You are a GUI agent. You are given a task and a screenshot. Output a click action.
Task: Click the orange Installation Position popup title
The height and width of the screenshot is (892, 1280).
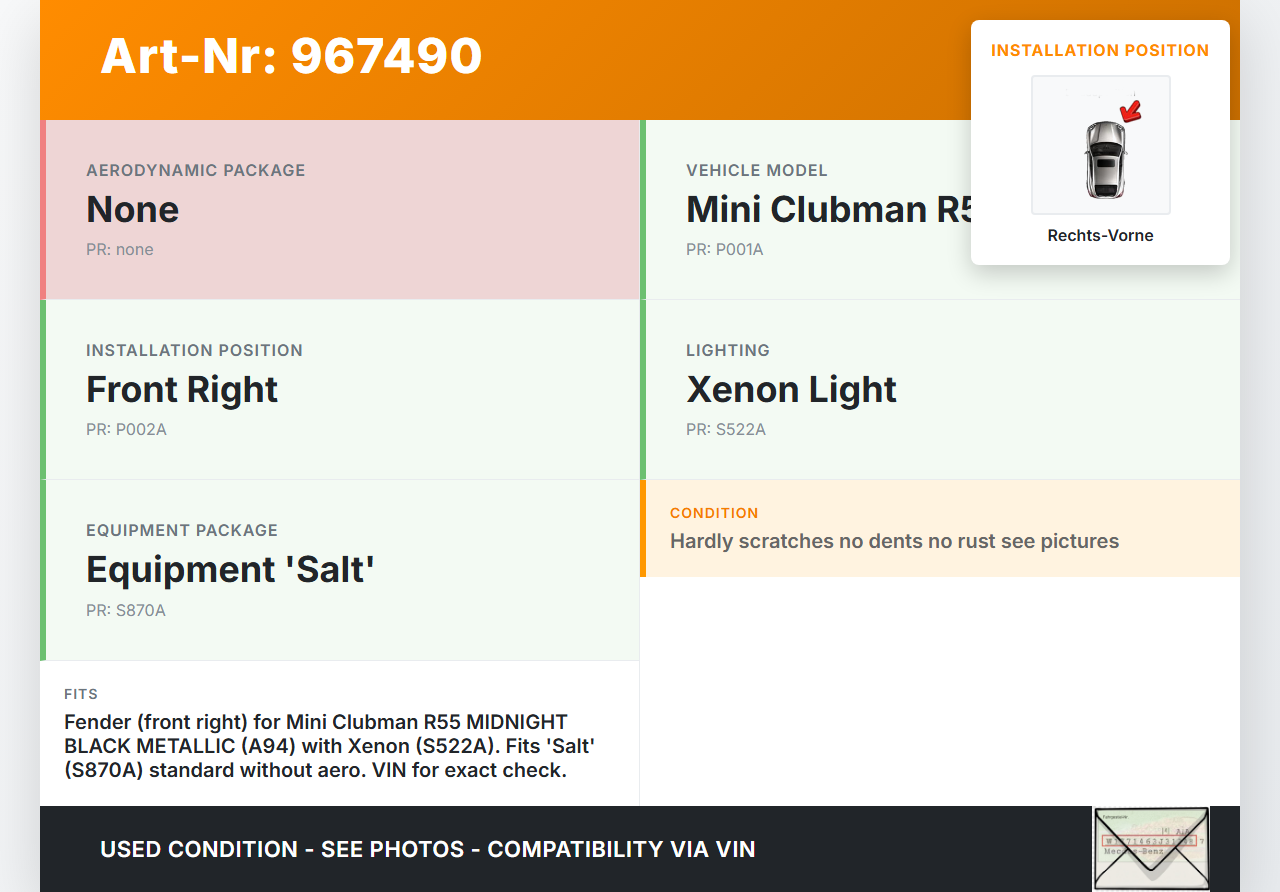coord(1100,50)
